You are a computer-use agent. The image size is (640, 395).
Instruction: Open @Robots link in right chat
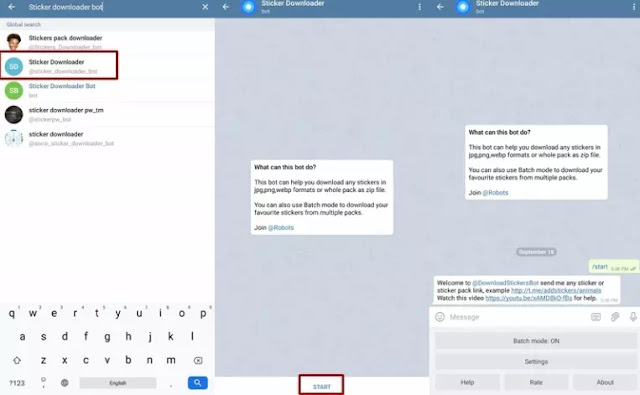pos(496,193)
